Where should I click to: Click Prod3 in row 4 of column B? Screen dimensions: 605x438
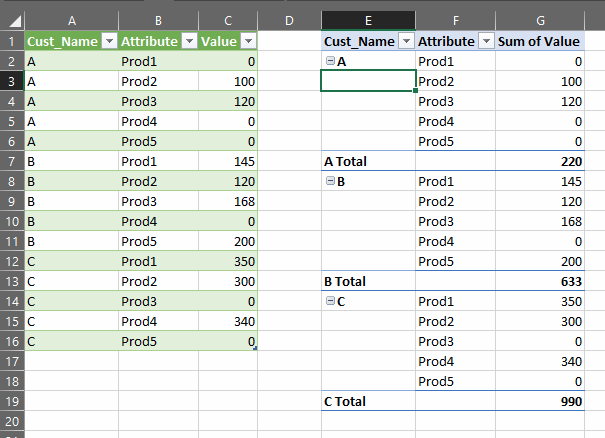158,101
